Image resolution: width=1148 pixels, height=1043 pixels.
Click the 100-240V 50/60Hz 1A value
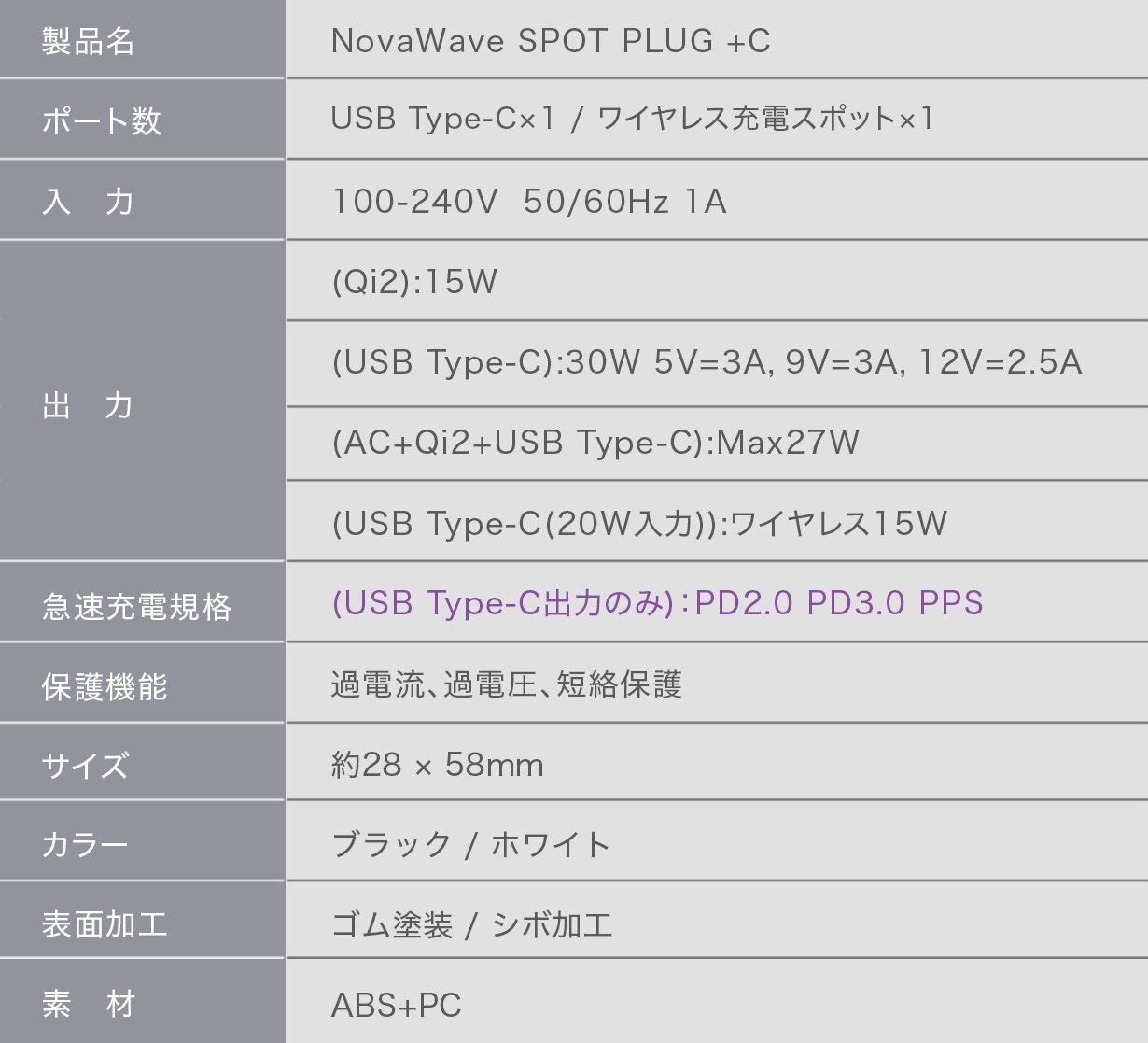click(529, 202)
